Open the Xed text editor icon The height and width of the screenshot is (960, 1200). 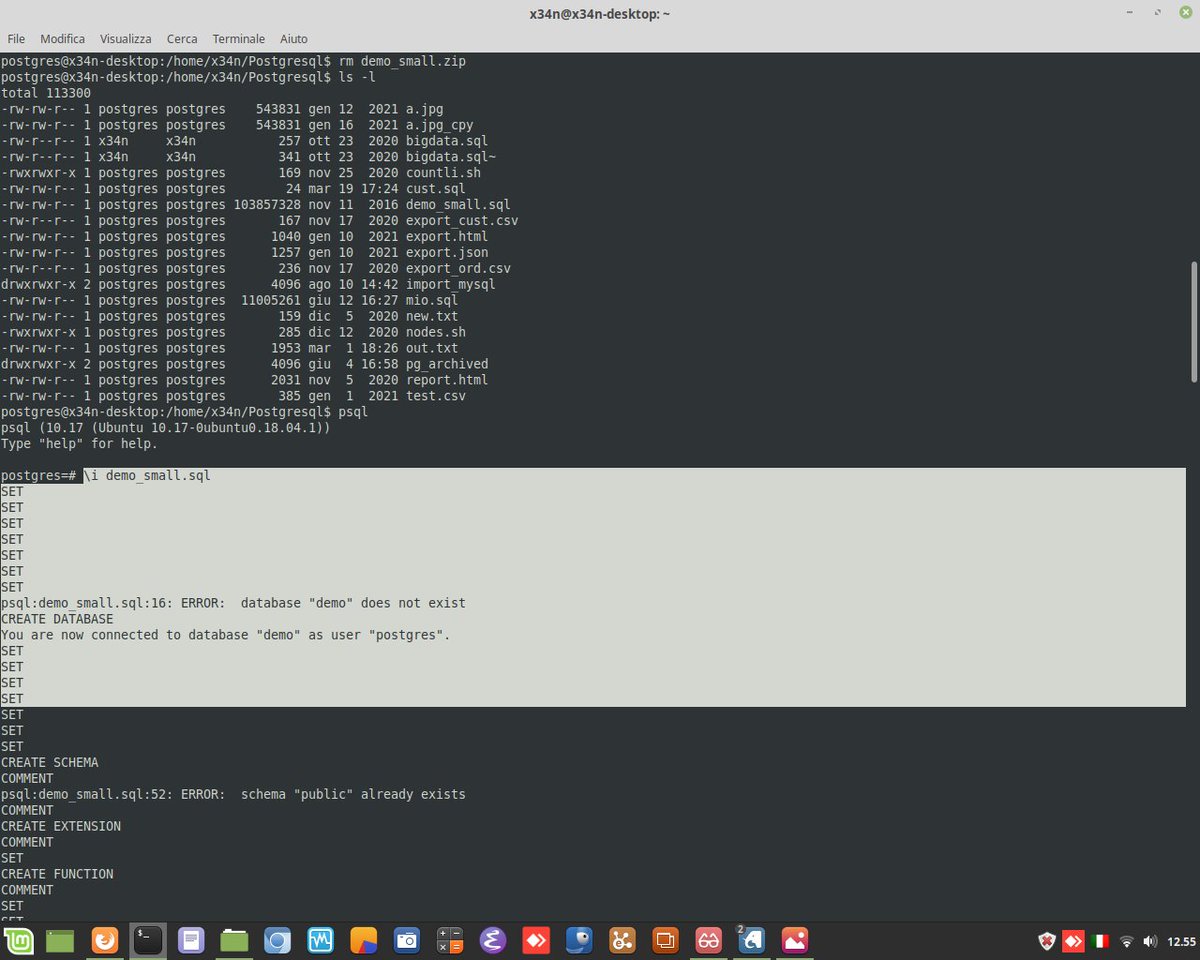click(x=191, y=940)
